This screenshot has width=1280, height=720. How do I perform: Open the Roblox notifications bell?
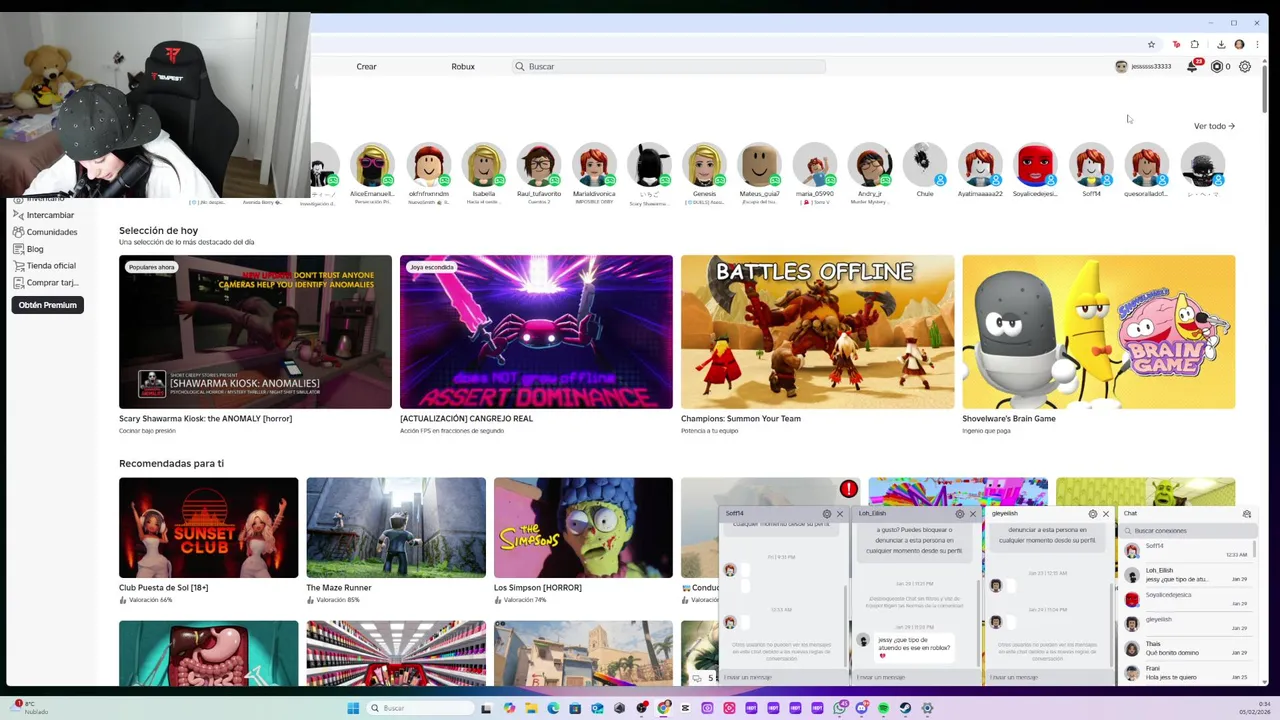point(1193,66)
